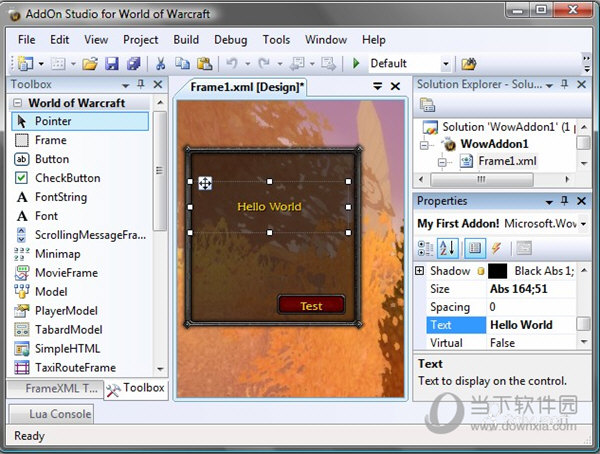Click the black Shadow color swatch
This screenshot has width=600, height=454.
click(497, 271)
